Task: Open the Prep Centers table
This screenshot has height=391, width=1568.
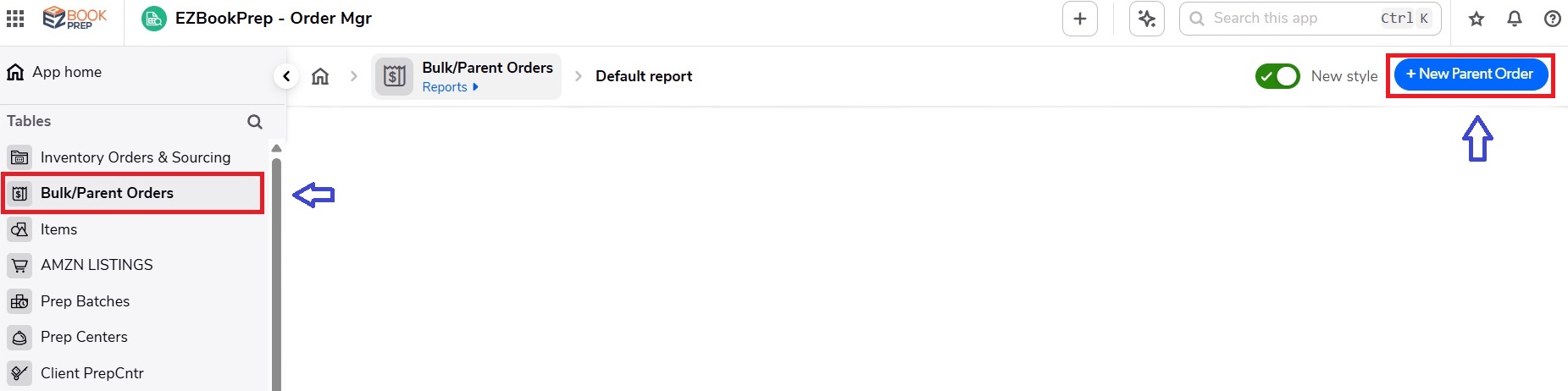Action: pyautogui.click(x=136, y=337)
